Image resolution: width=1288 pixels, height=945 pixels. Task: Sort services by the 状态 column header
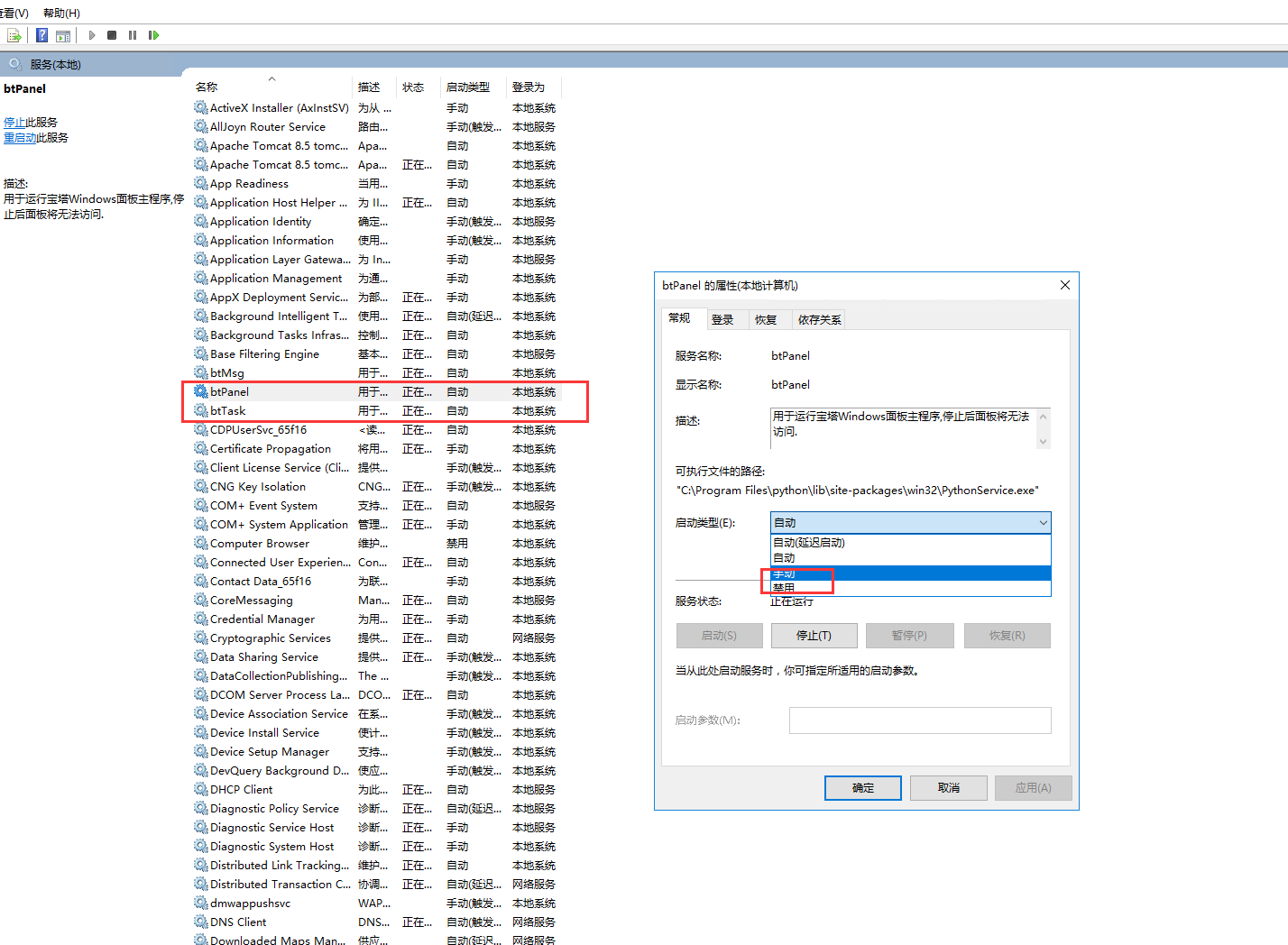click(x=419, y=87)
